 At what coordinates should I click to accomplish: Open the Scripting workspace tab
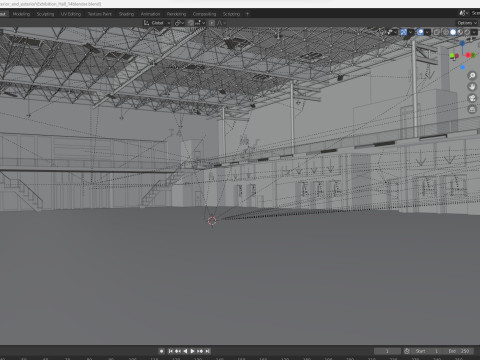(x=231, y=14)
